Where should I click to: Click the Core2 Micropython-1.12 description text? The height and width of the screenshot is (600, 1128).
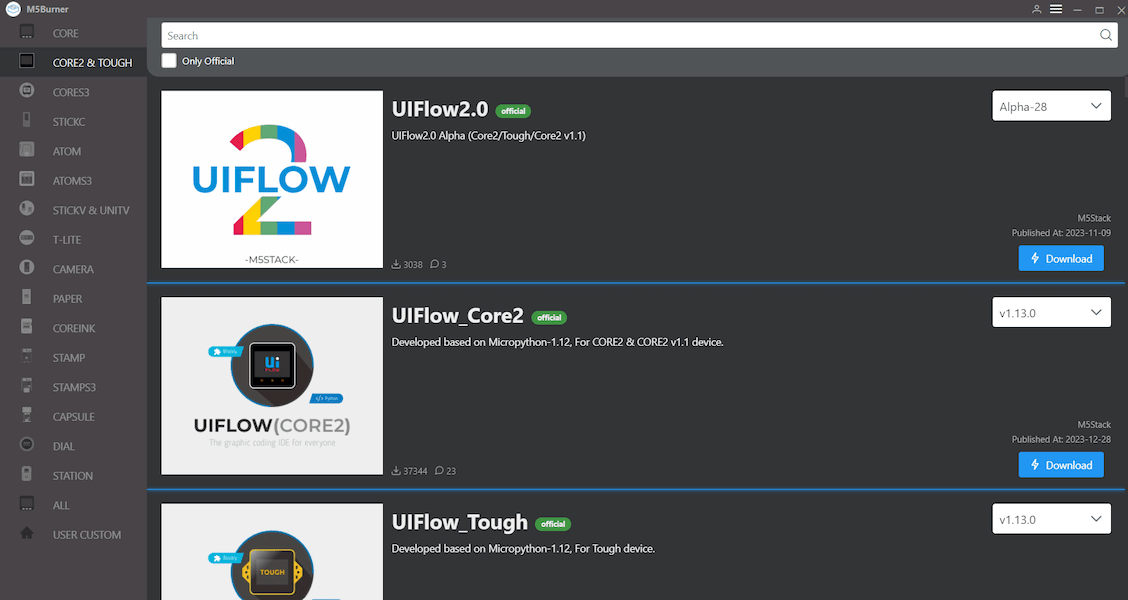558,342
